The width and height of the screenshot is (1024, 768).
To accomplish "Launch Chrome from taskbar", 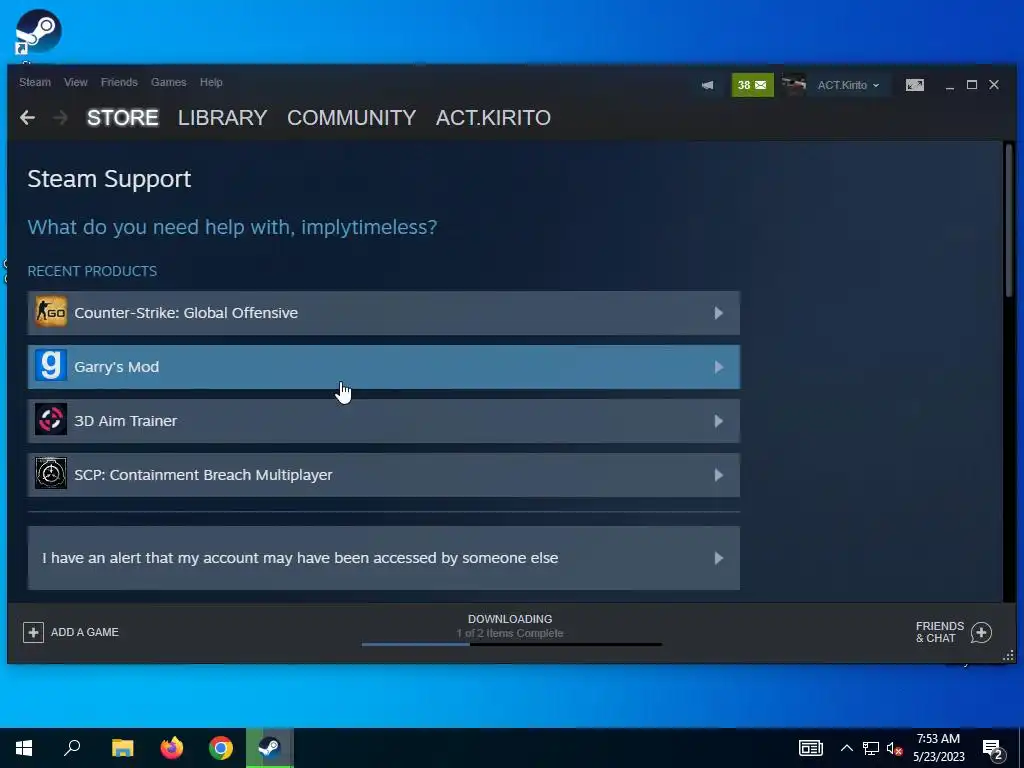I will click(221, 748).
